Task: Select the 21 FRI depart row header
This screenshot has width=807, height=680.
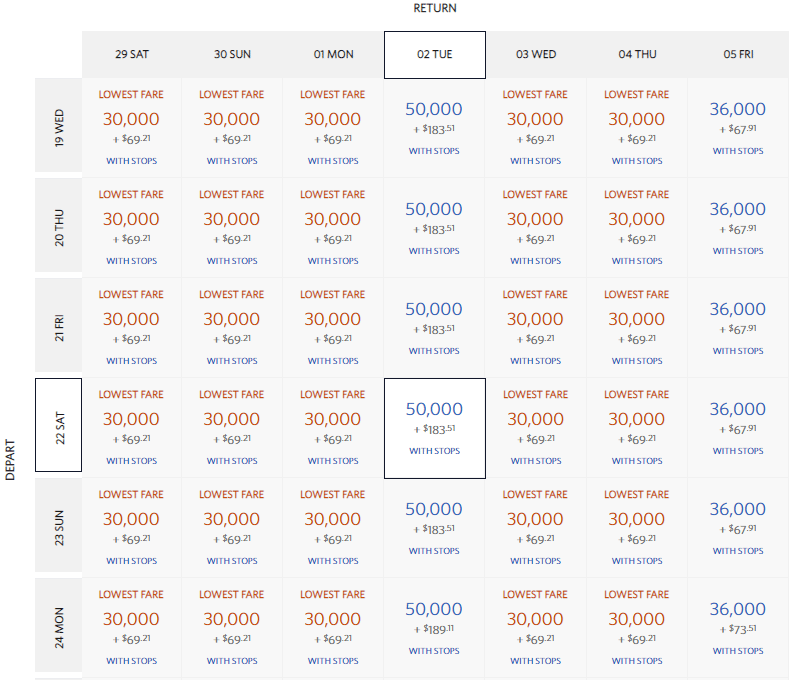Action: (59, 325)
